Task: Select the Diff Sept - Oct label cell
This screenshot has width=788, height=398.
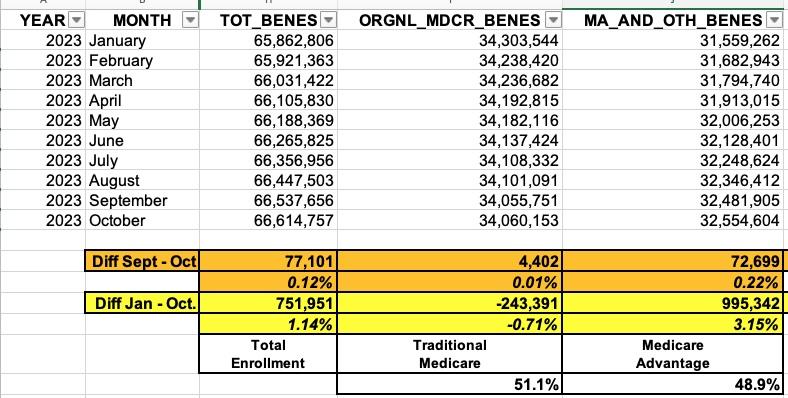Action: (x=143, y=261)
